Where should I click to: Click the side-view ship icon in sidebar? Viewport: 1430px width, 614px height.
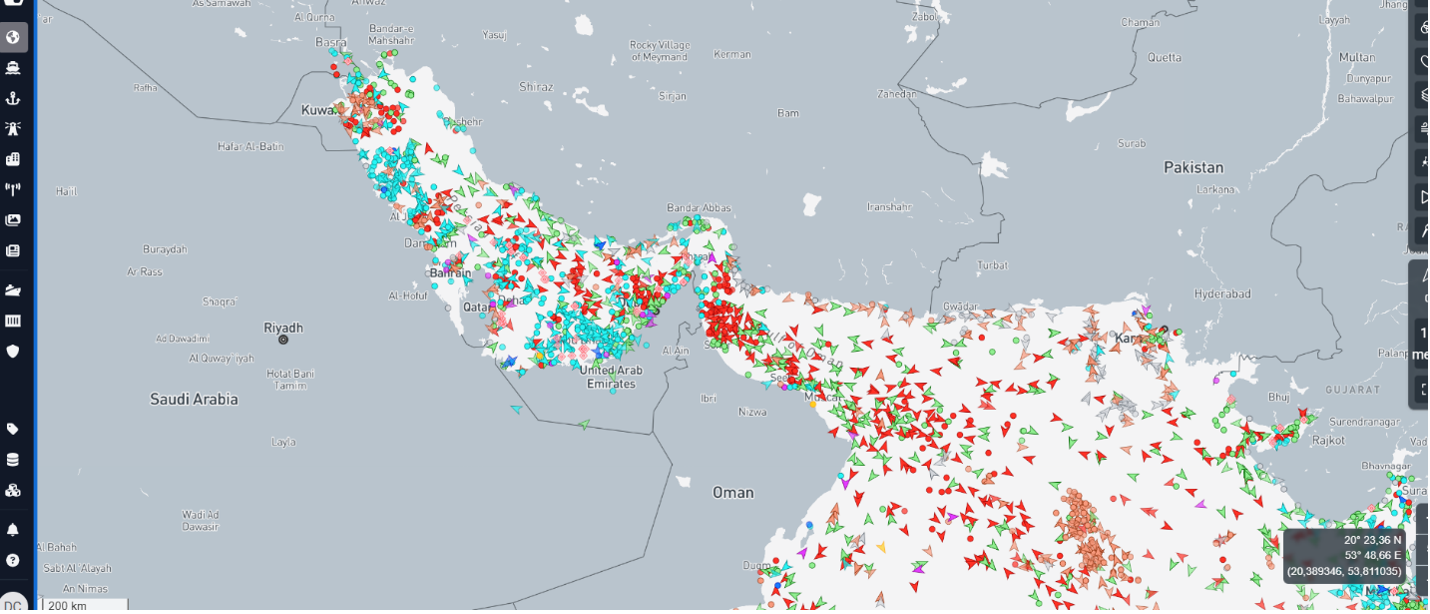tap(14, 291)
